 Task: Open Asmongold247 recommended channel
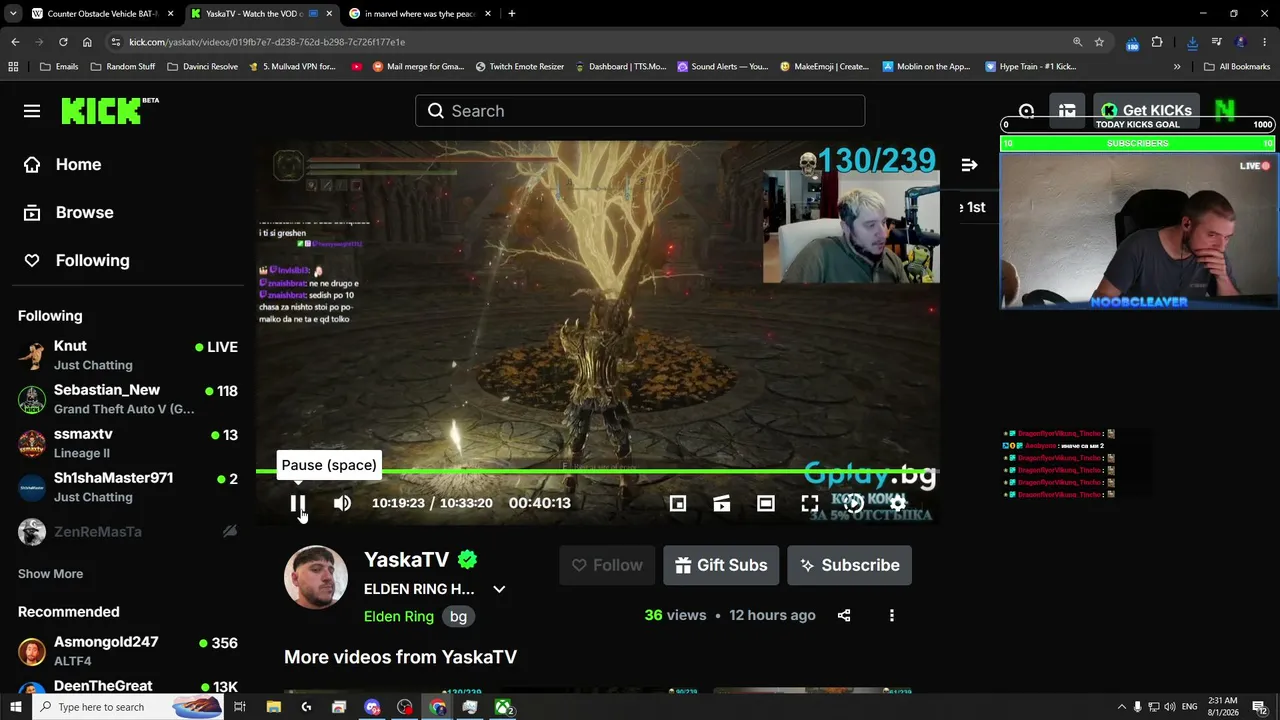tap(128, 651)
